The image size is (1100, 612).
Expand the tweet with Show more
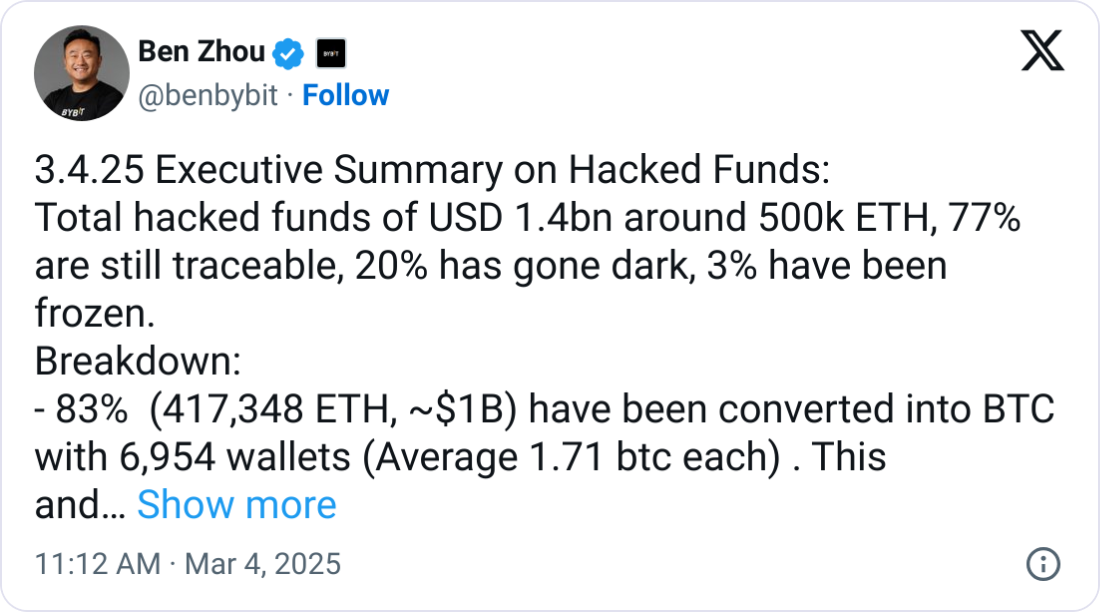click(236, 505)
